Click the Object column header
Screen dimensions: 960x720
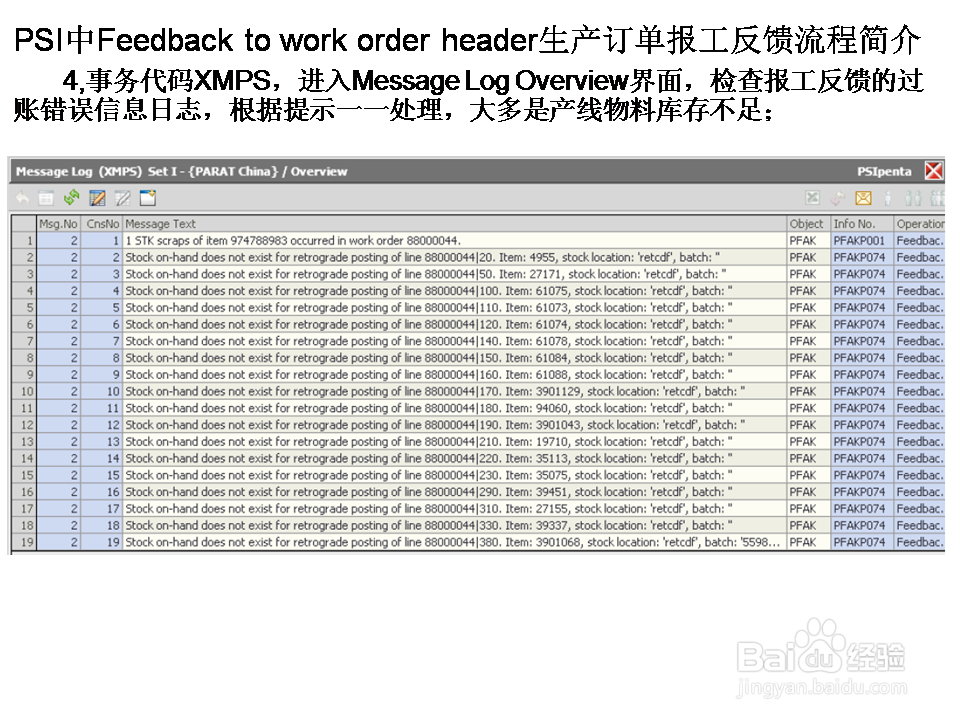(808, 224)
